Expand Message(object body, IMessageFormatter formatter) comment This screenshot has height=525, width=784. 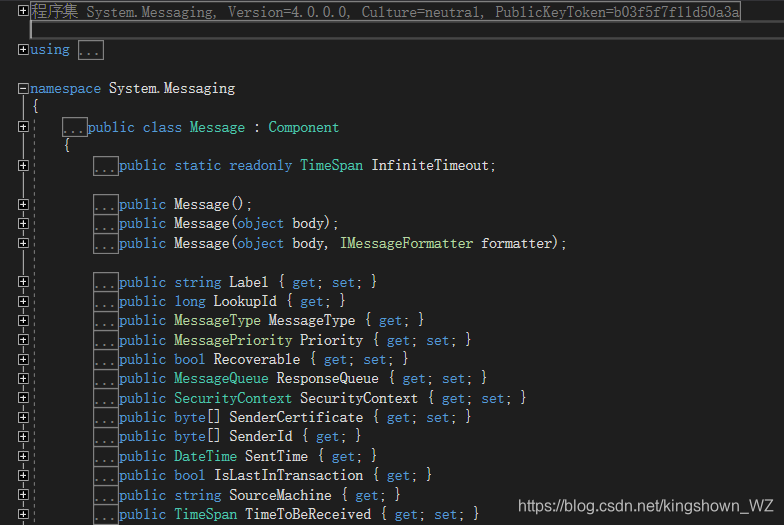[x=23, y=243]
